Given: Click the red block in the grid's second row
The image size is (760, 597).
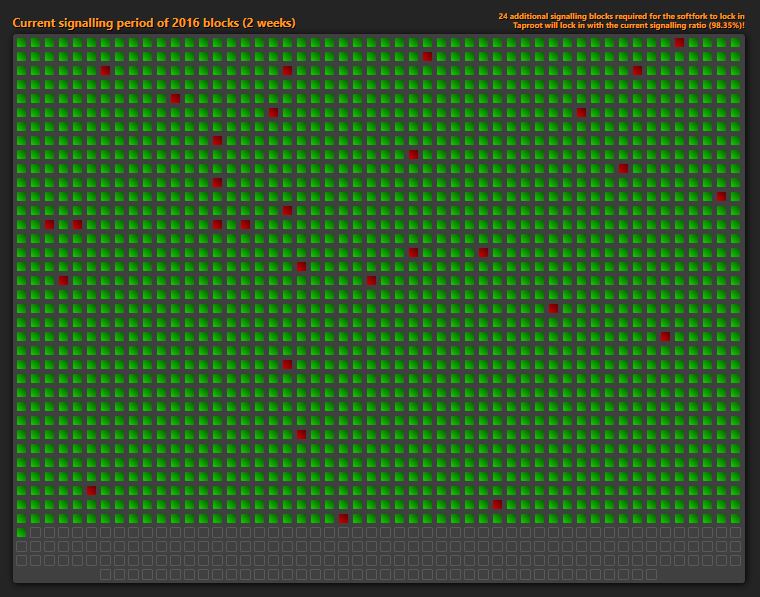Looking at the screenshot, I should click(427, 57).
